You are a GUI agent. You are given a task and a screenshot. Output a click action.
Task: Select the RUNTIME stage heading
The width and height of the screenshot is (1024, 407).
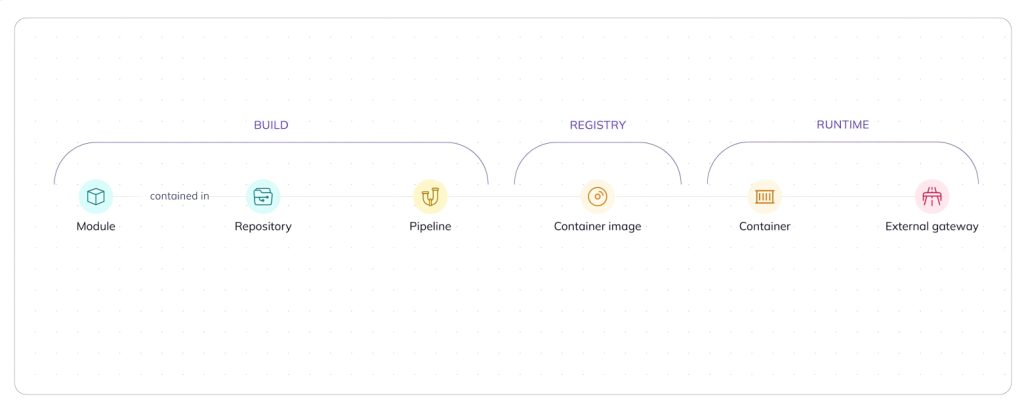843,125
